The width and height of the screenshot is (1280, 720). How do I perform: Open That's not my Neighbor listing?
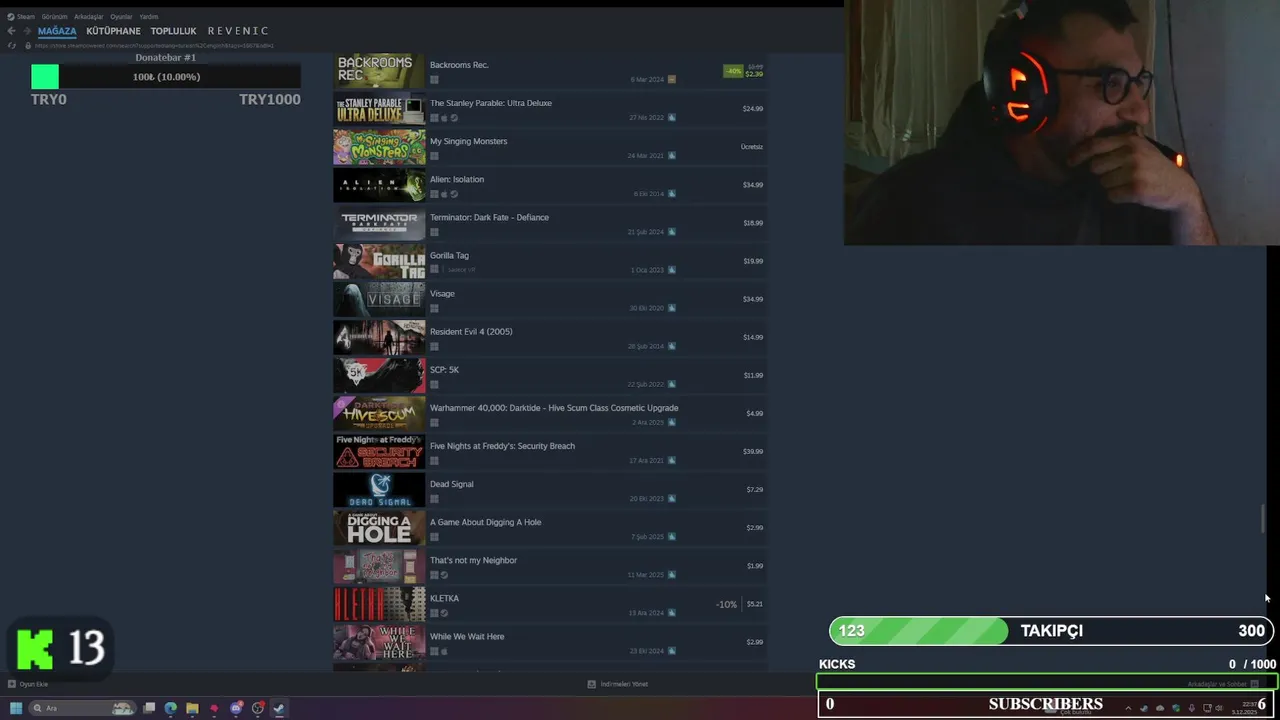[x=549, y=566]
